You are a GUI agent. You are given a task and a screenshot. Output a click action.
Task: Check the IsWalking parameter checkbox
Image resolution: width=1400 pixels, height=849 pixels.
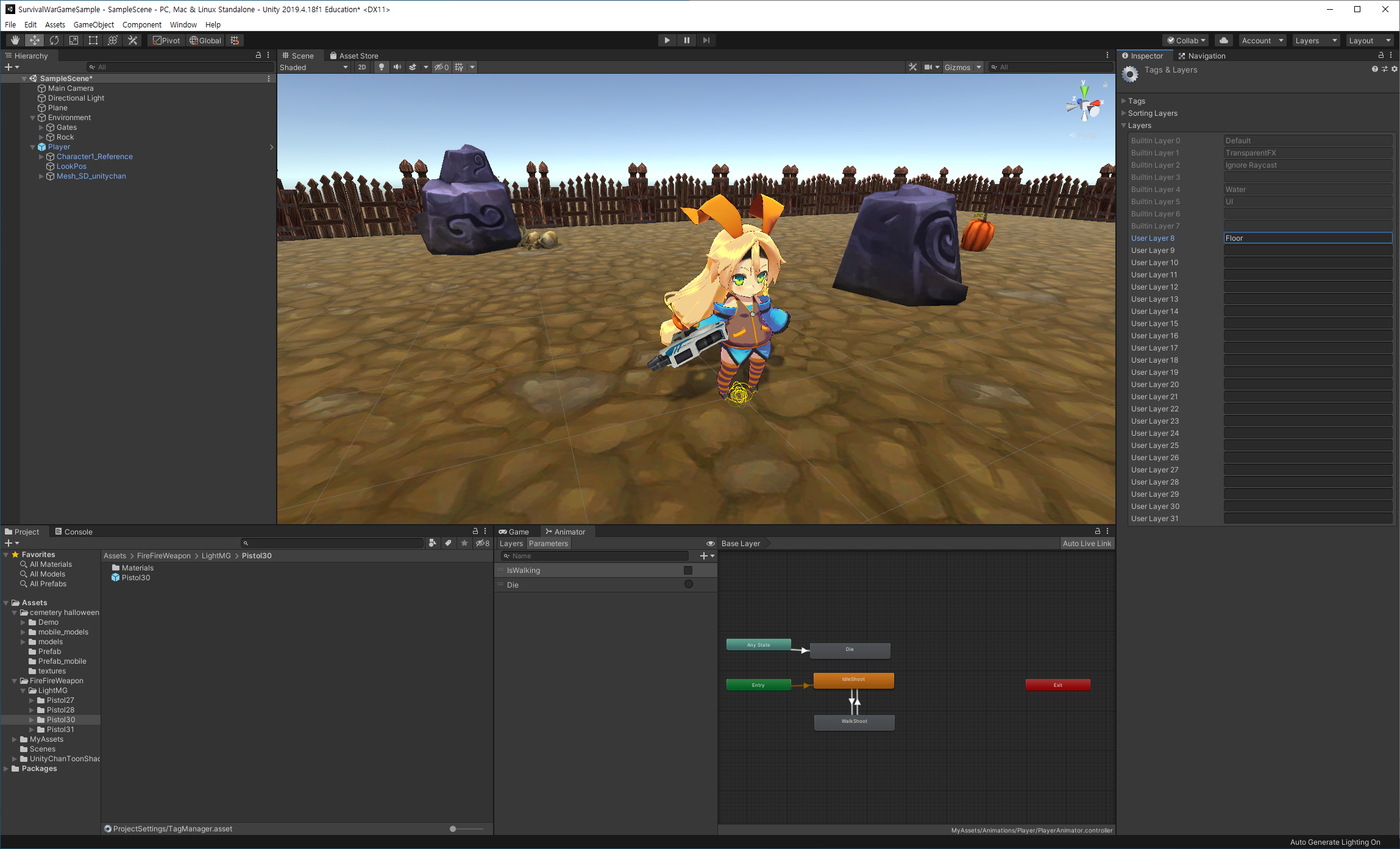(x=688, y=570)
